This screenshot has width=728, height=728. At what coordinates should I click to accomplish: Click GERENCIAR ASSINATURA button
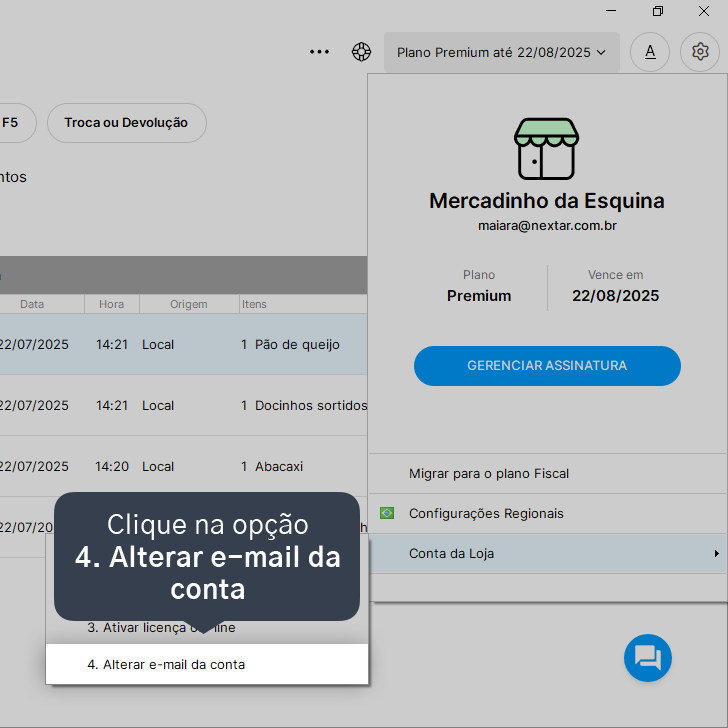pos(547,366)
